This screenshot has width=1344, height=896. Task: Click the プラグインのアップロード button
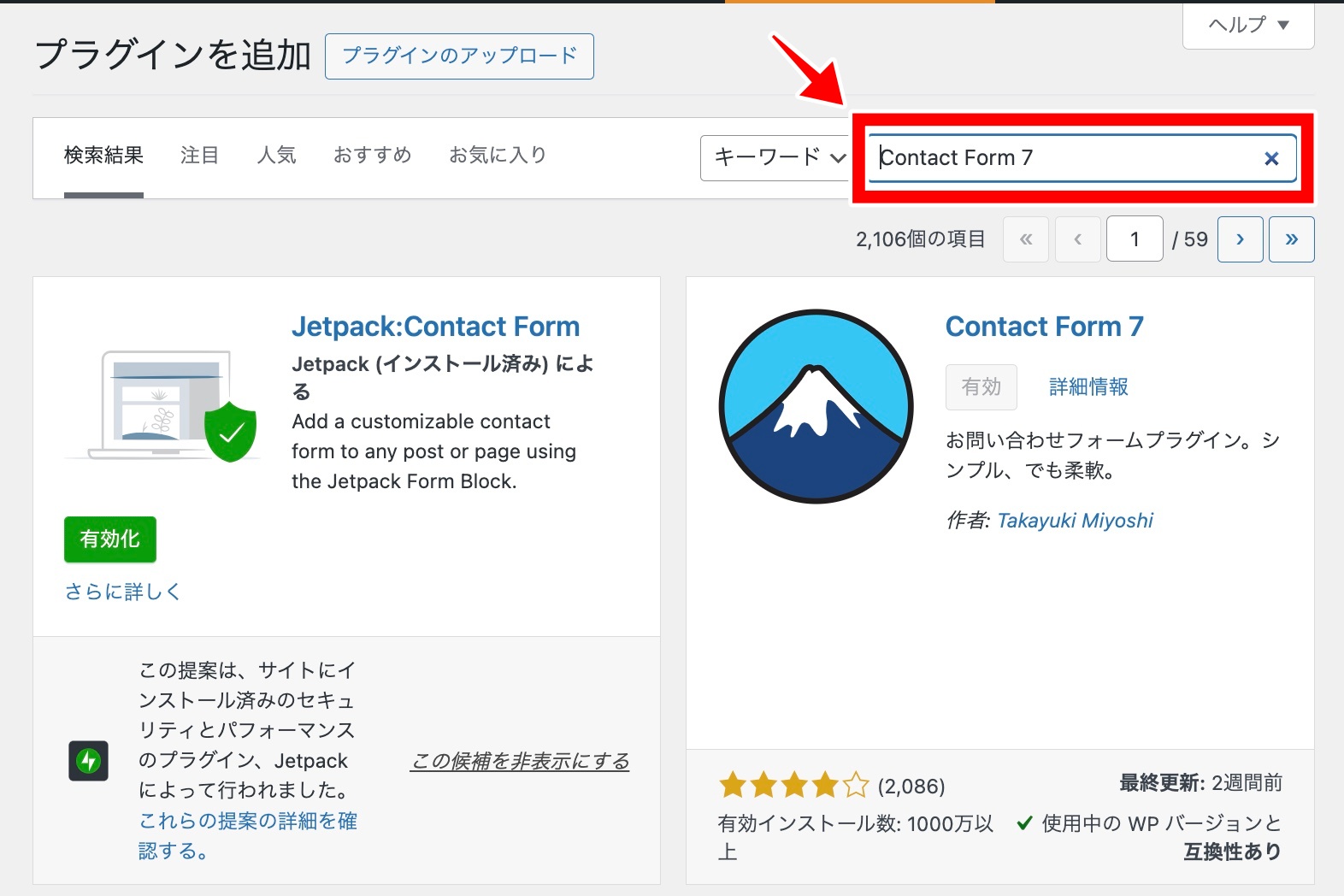(x=459, y=56)
